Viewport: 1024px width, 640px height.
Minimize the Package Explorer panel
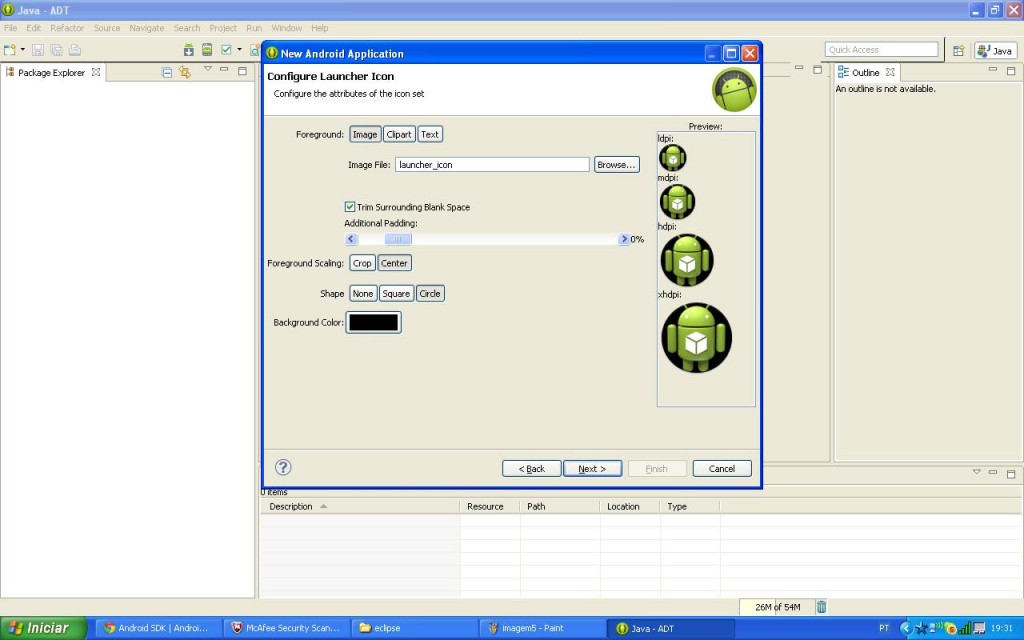click(x=224, y=69)
